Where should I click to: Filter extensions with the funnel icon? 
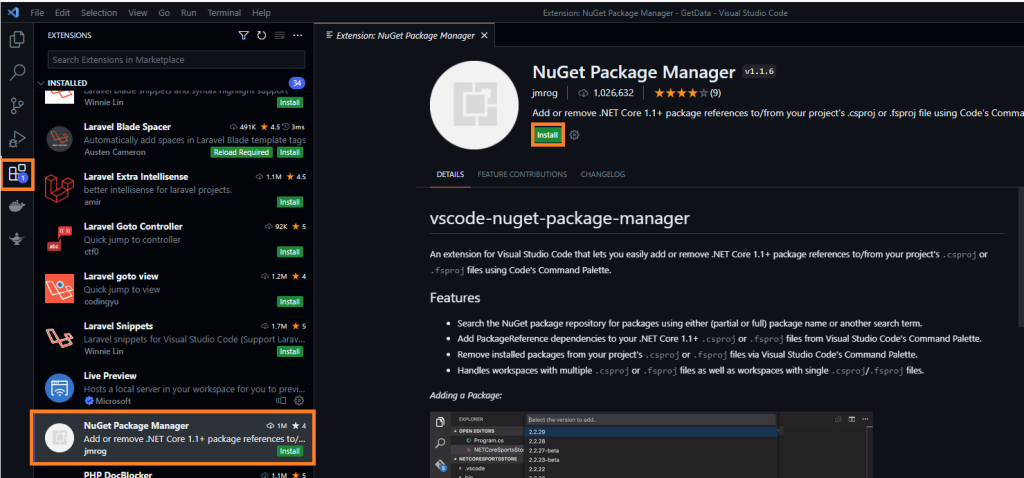[244, 35]
